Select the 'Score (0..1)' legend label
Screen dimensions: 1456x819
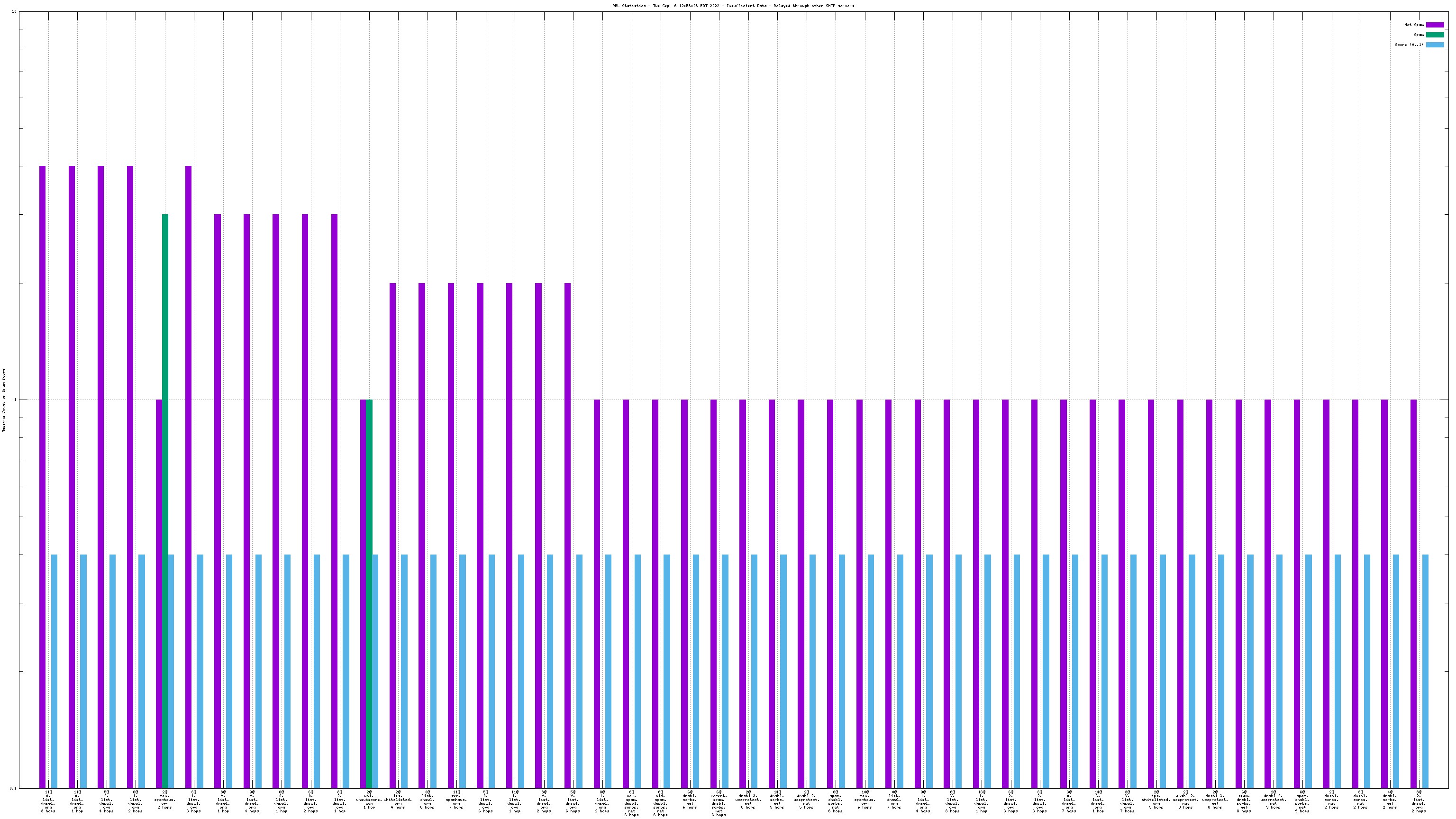pos(1409,45)
